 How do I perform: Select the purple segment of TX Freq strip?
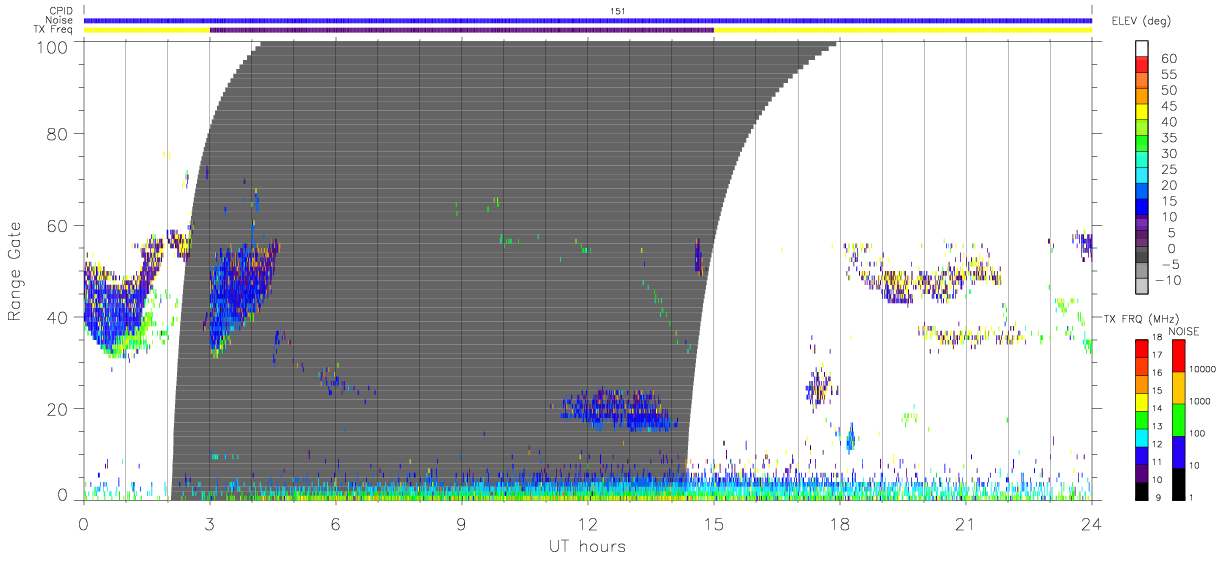(x=461, y=30)
